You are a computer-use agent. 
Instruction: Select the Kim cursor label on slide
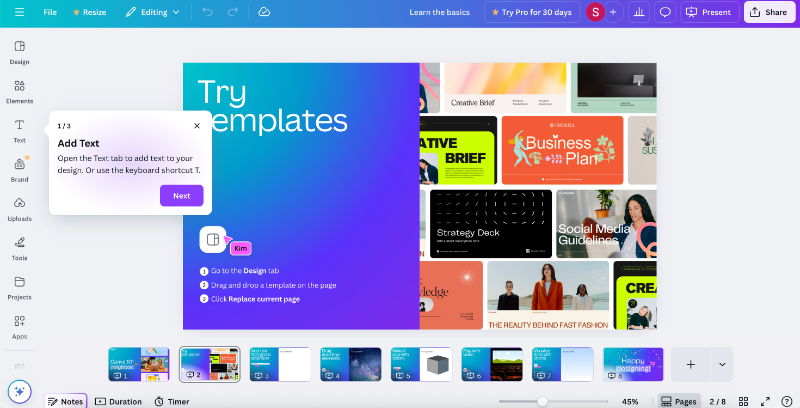[241, 248]
